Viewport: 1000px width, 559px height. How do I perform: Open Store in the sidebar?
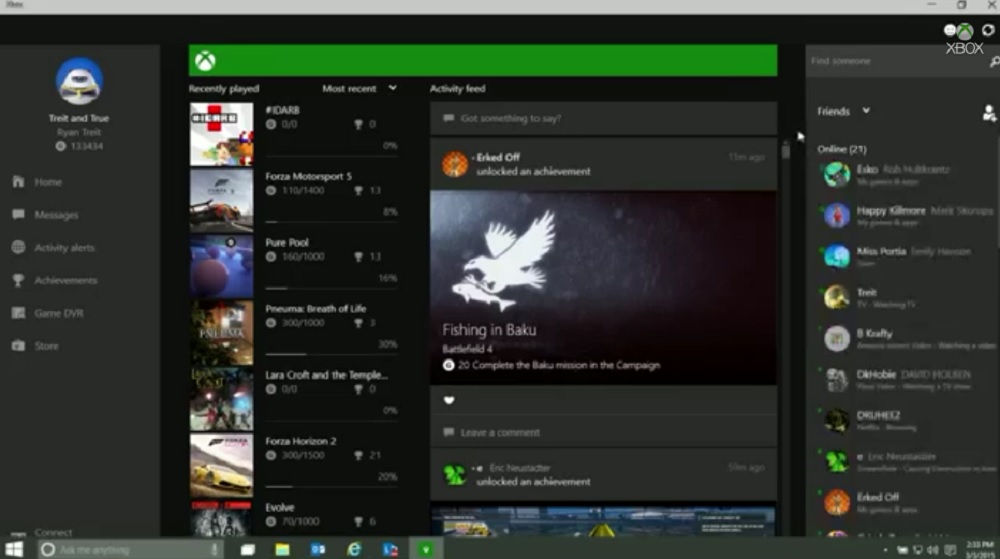click(47, 346)
